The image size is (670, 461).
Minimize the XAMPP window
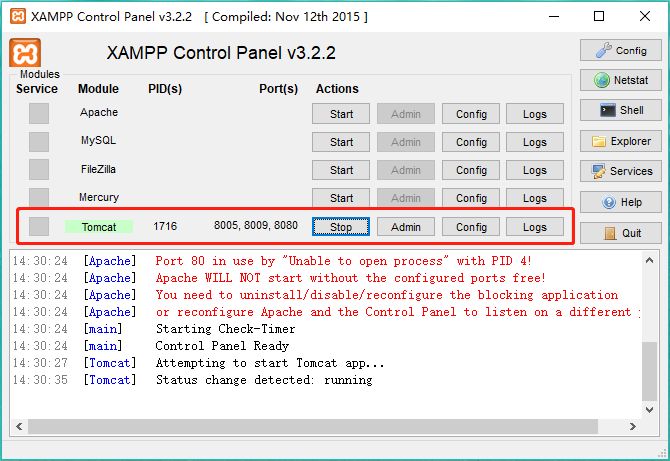tap(554, 16)
